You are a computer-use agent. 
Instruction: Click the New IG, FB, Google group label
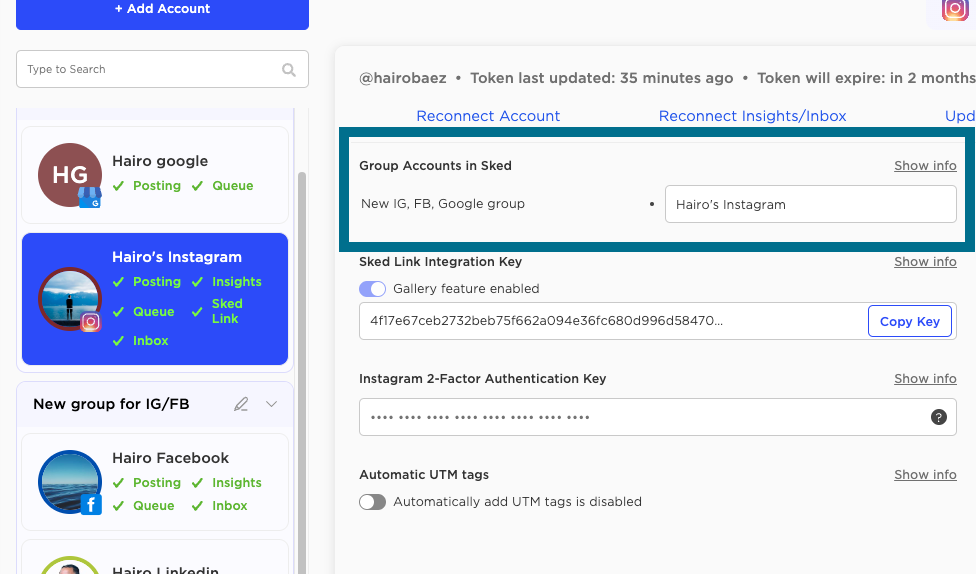(443, 204)
